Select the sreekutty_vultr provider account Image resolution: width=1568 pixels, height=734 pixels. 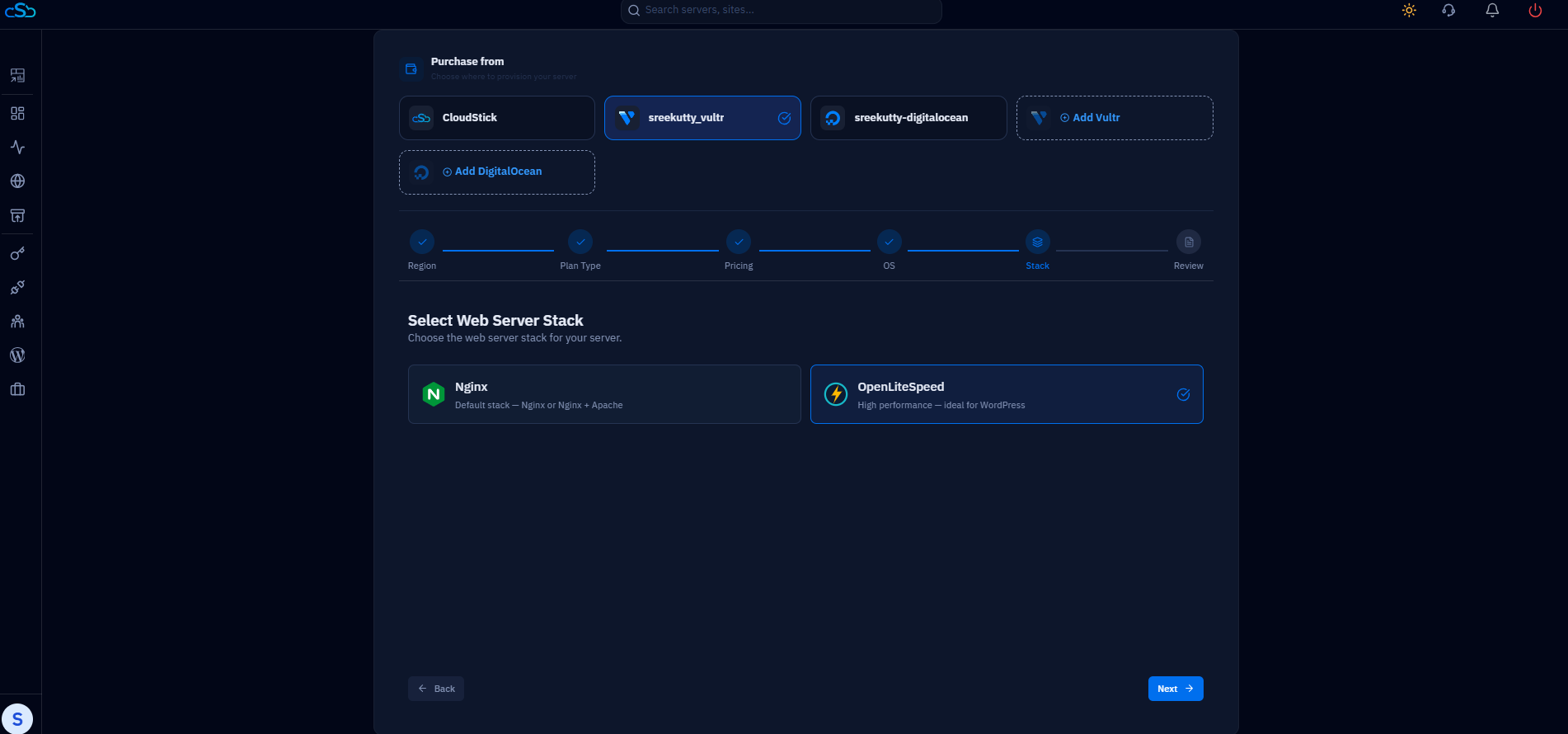[x=702, y=118]
